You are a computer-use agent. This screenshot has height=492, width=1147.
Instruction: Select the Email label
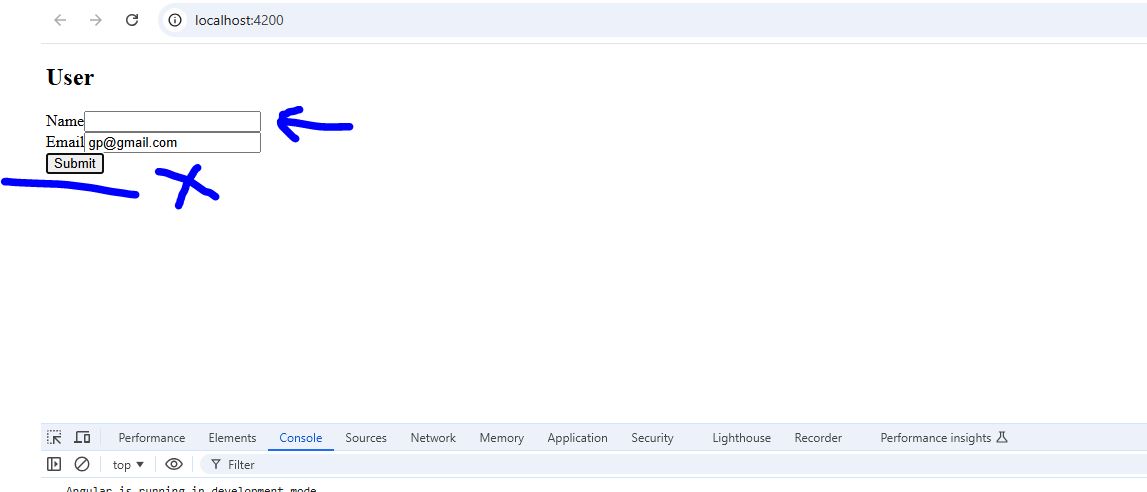[x=65, y=143]
